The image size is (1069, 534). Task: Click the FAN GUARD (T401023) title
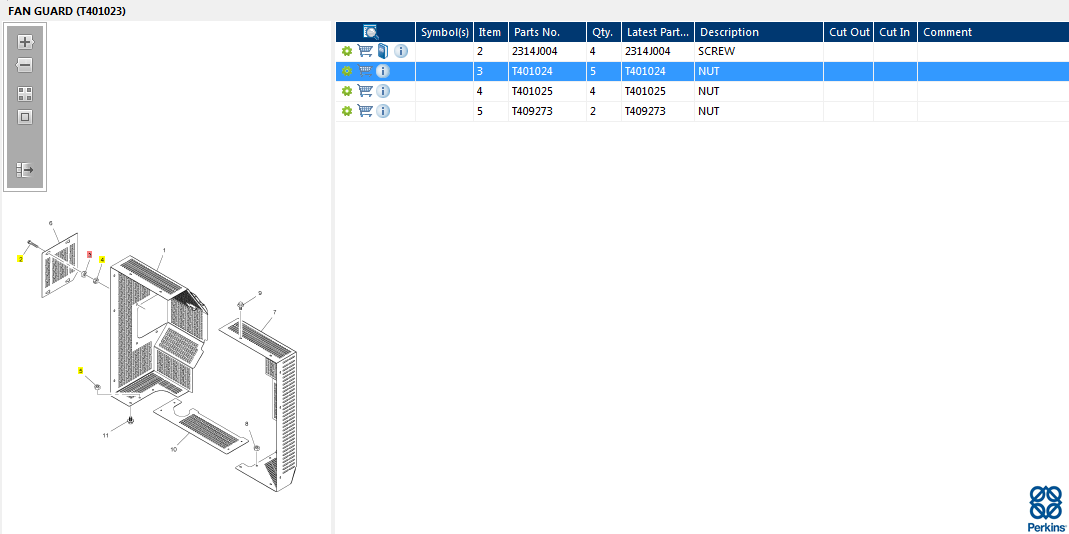point(67,11)
